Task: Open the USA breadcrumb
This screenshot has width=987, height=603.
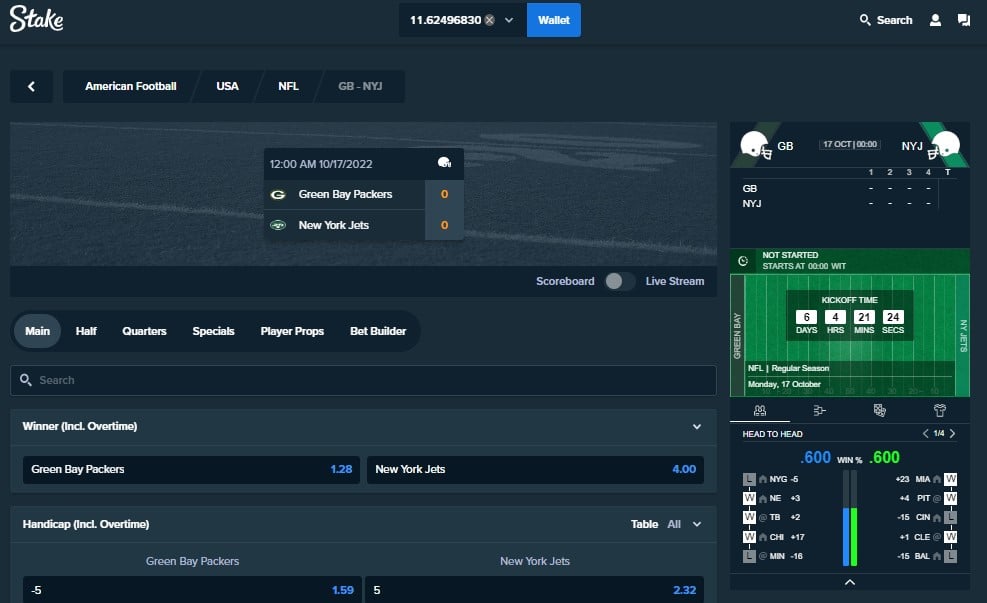Action: pos(227,86)
